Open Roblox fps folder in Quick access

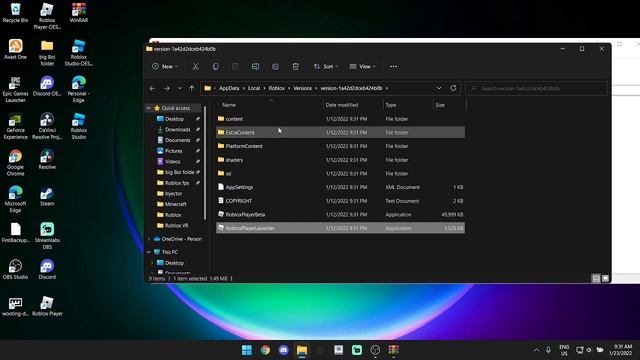coord(177,183)
